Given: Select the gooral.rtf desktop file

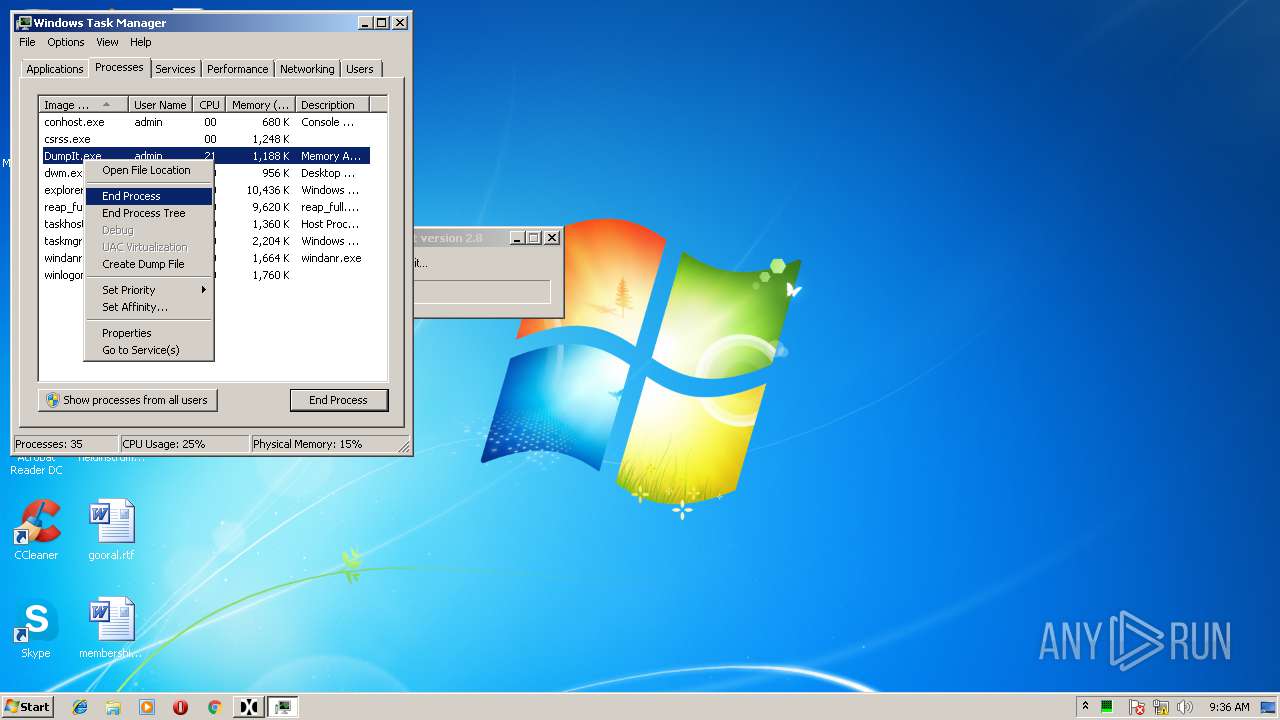Looking at the screenshot, I should pos(111,531).
